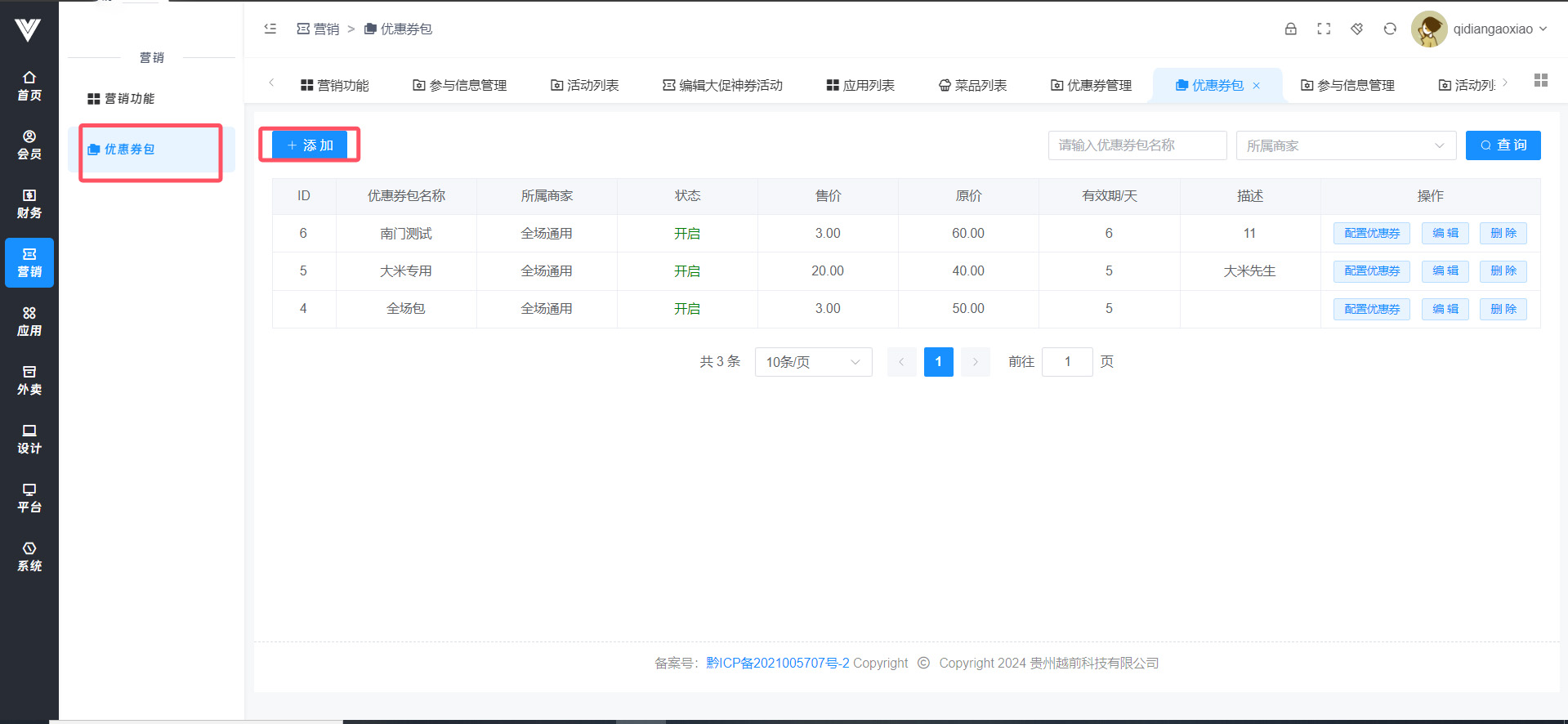Go to 首页 in sidebar

click(29, 86)
